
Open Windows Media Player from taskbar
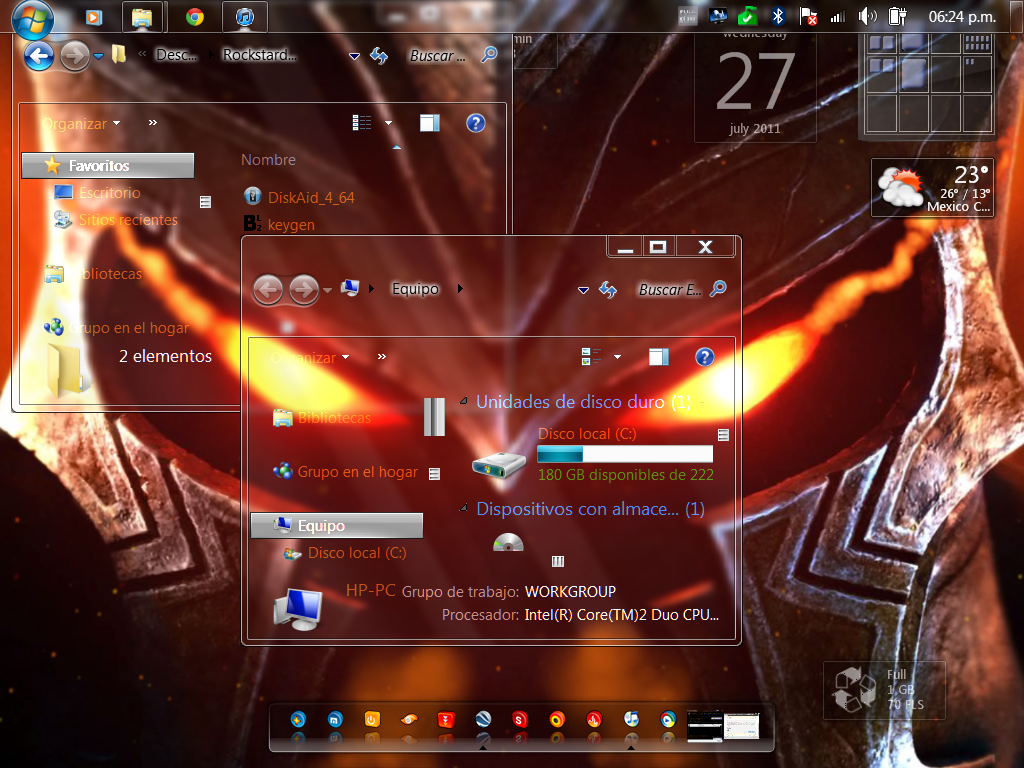click(x=94, y=17)
